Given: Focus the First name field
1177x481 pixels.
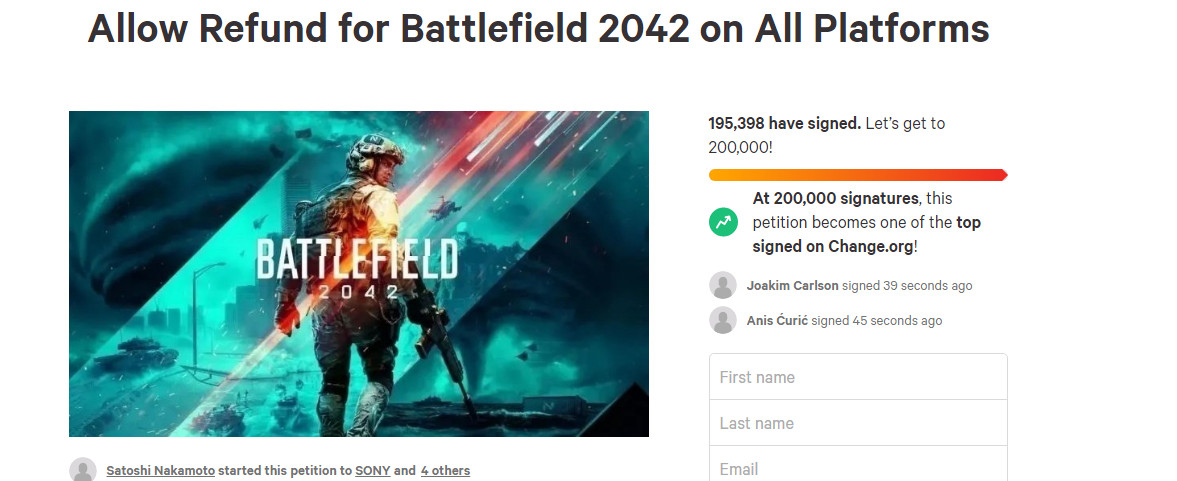Looking at the screenshot, I should 857,377.
